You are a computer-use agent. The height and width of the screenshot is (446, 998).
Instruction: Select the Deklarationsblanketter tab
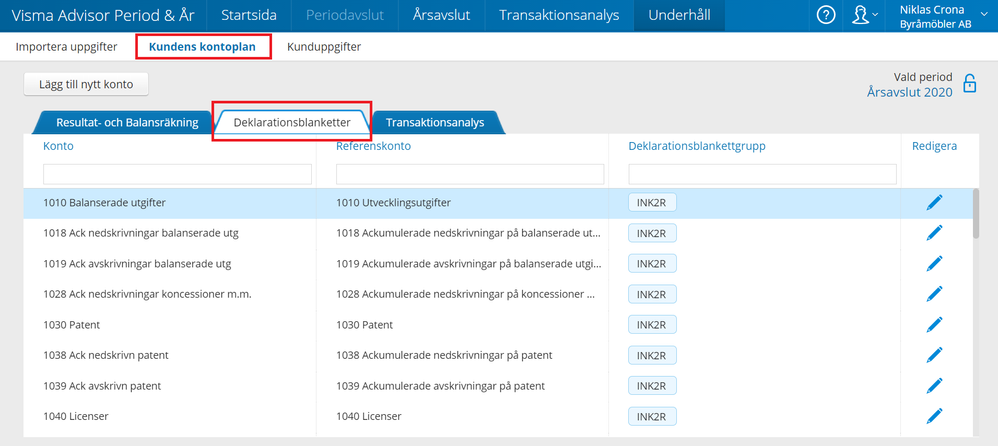(x=292, y=122)
